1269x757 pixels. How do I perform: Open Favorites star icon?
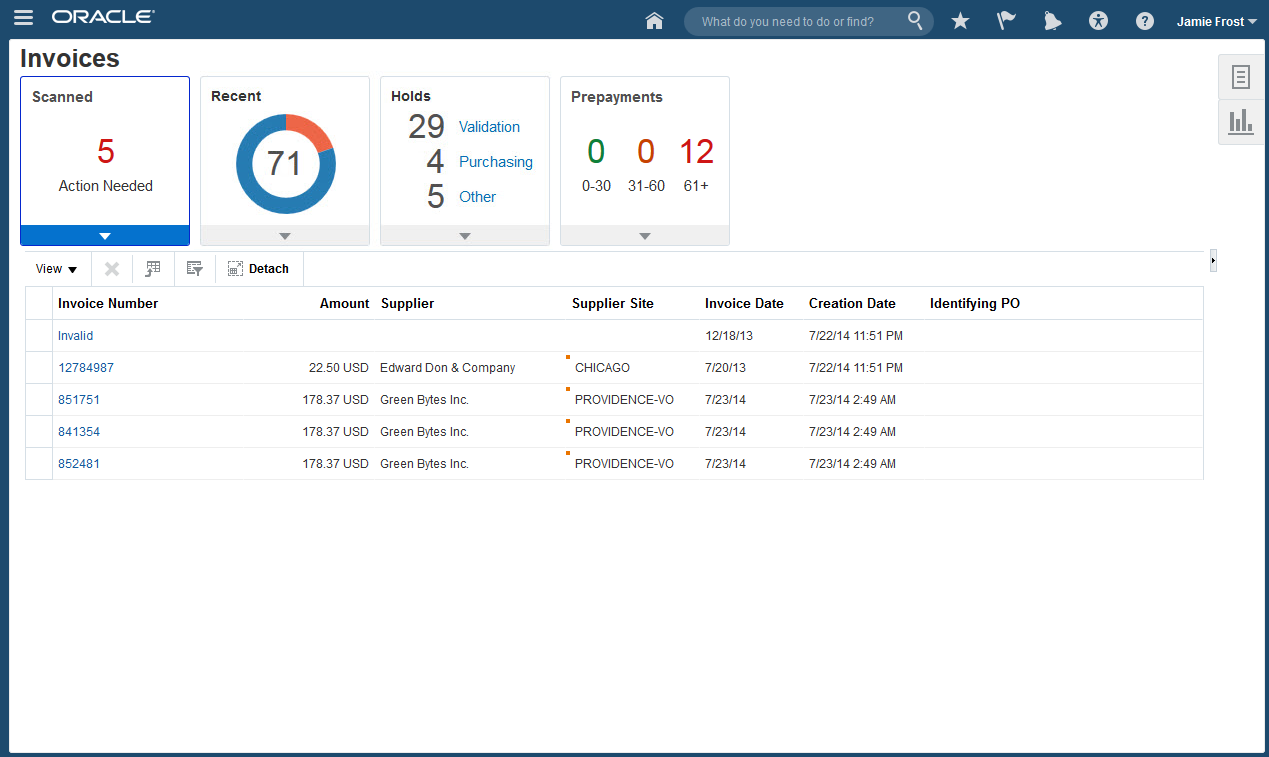pyautogui.click(x=960, y=21)
